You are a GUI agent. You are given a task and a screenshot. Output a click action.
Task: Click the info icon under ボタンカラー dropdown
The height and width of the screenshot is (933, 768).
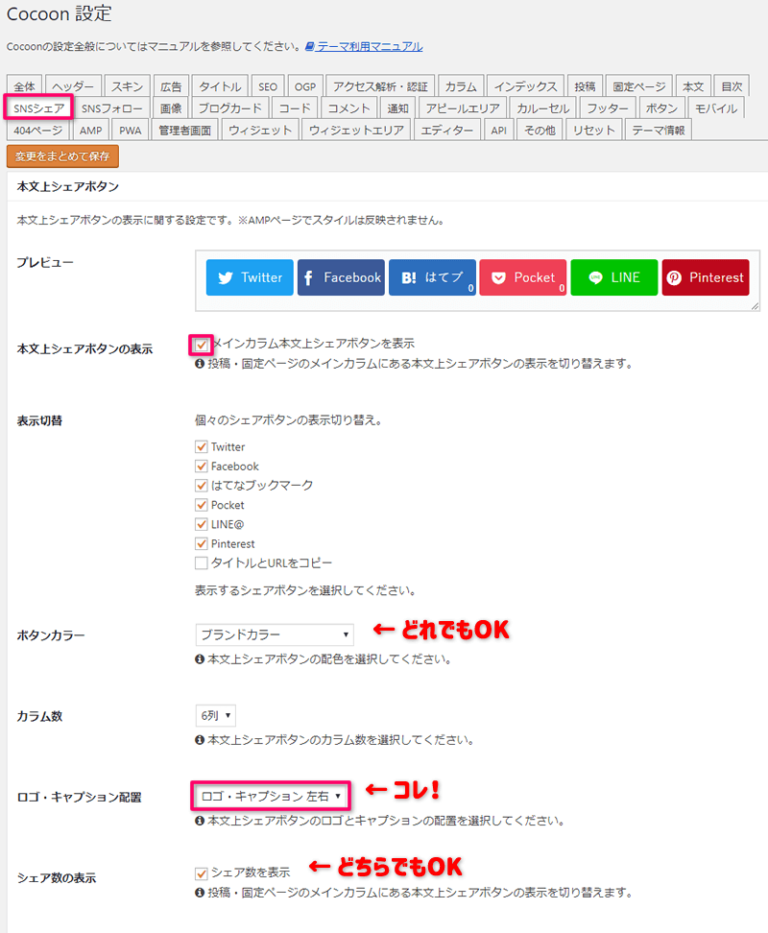tap(200, 660)
